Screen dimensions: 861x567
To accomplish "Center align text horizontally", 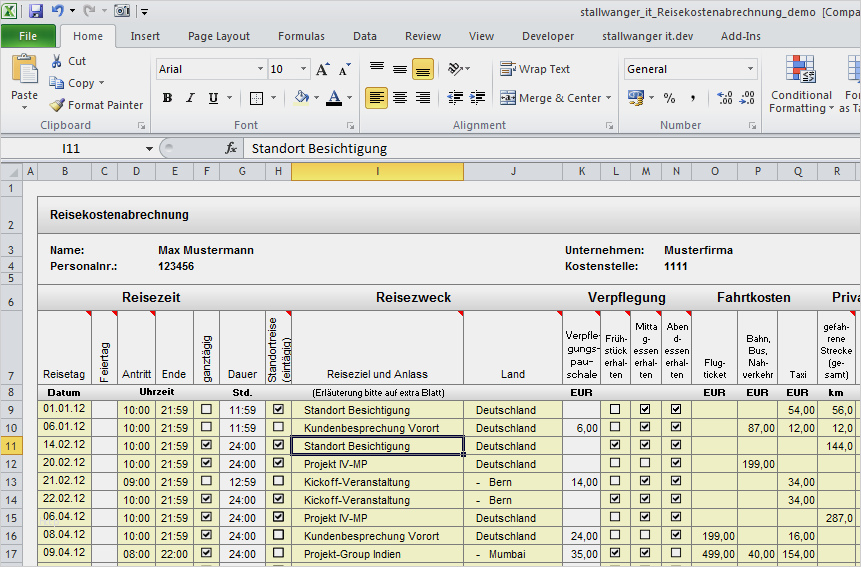I will click(400, 98).
